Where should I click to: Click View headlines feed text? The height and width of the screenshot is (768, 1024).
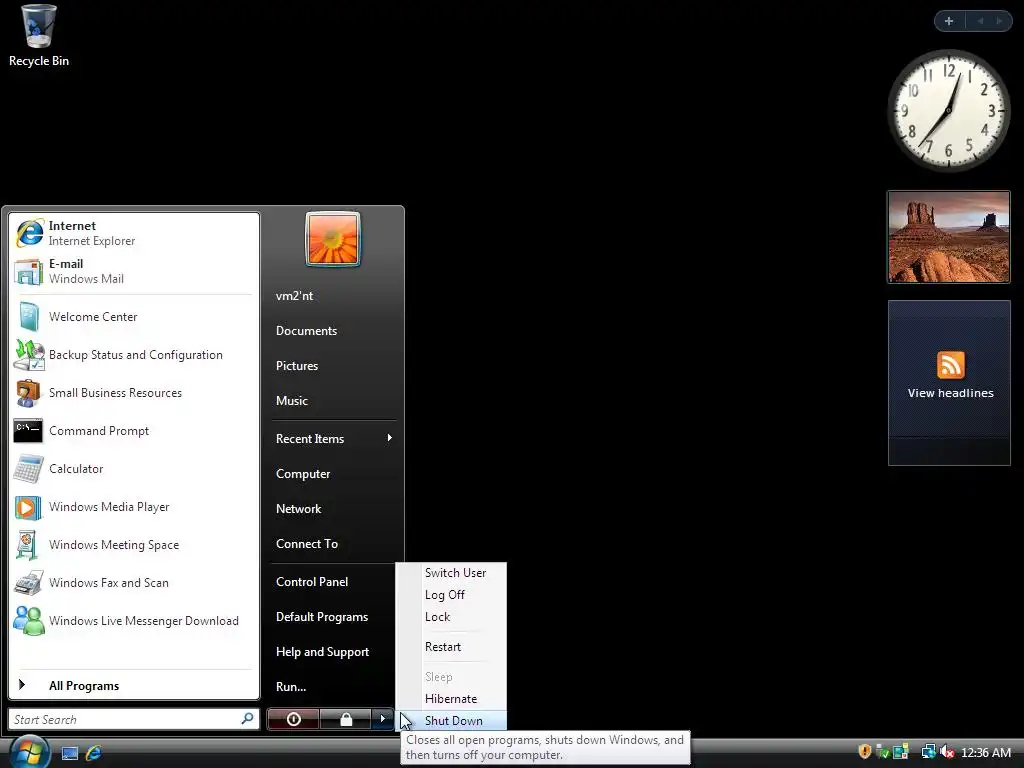click(x=950, y=393)
